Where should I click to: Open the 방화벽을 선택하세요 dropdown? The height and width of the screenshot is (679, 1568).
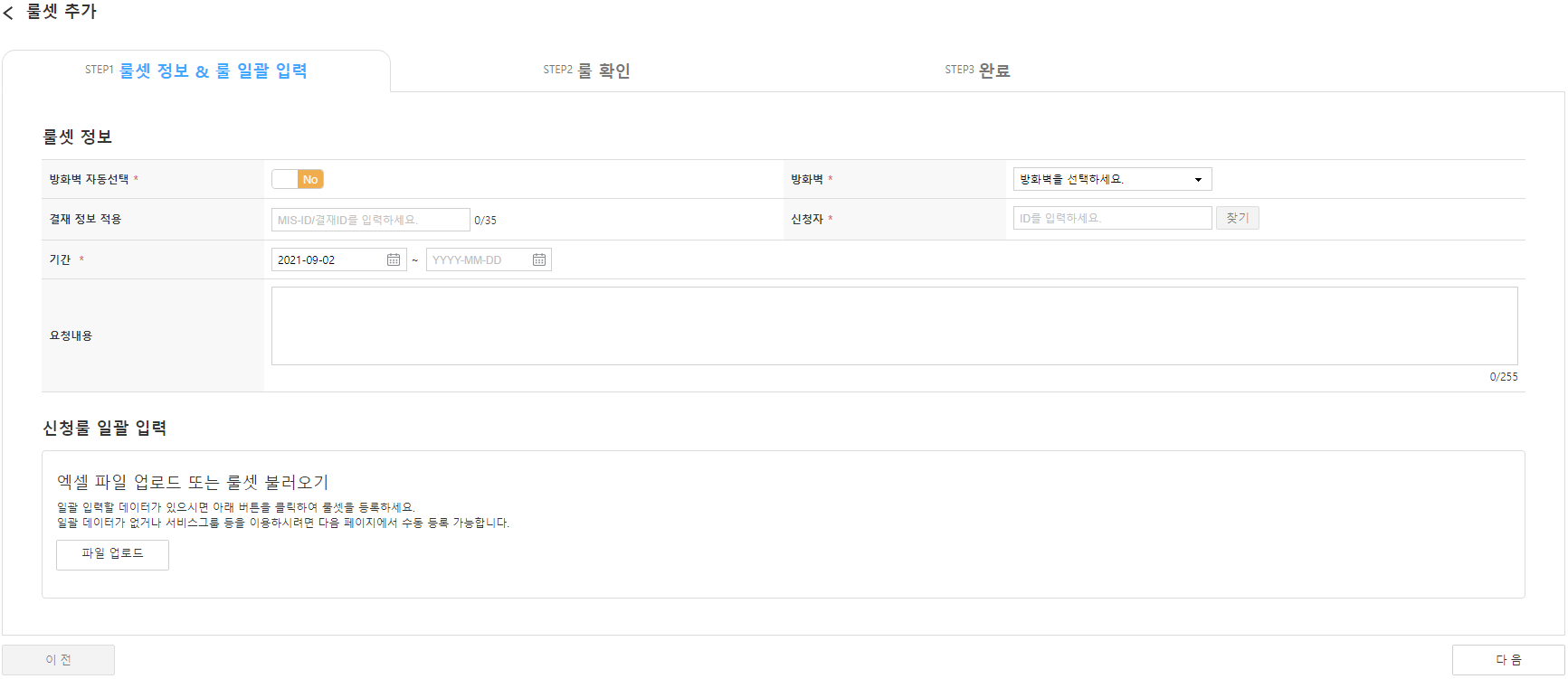click(1112, 179)
